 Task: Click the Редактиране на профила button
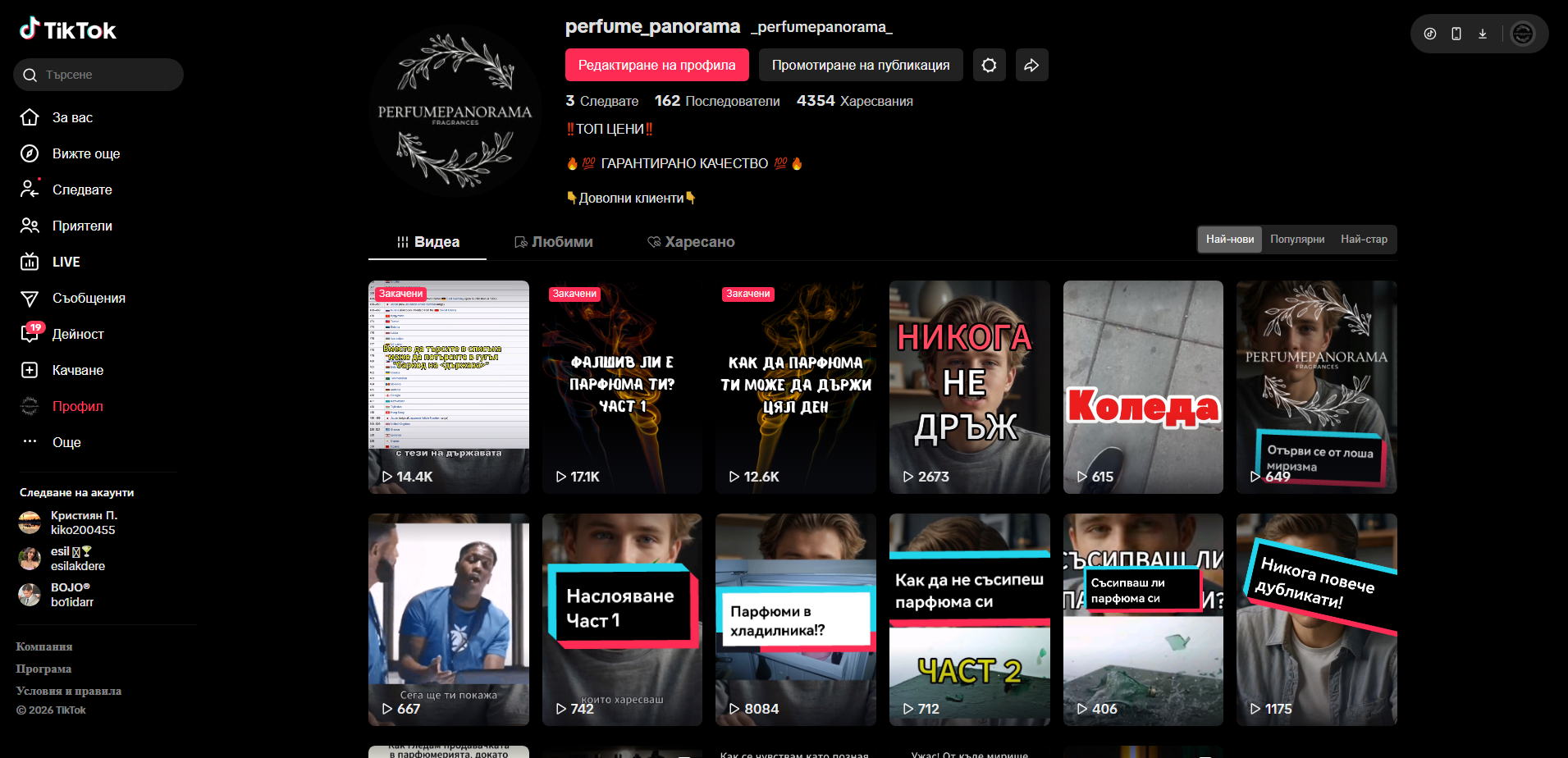[x=656, y=65]
